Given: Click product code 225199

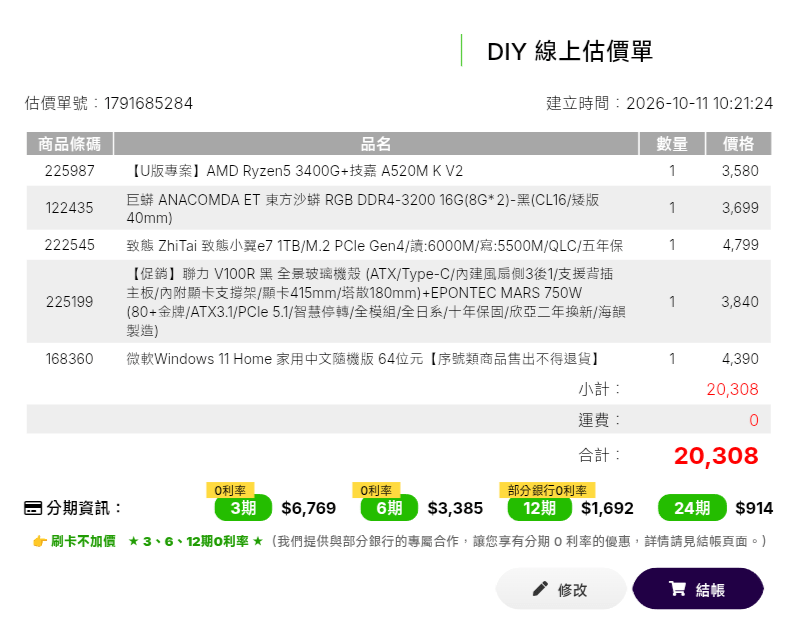Looking at the screenshot, I should click(x=70, y=302).
